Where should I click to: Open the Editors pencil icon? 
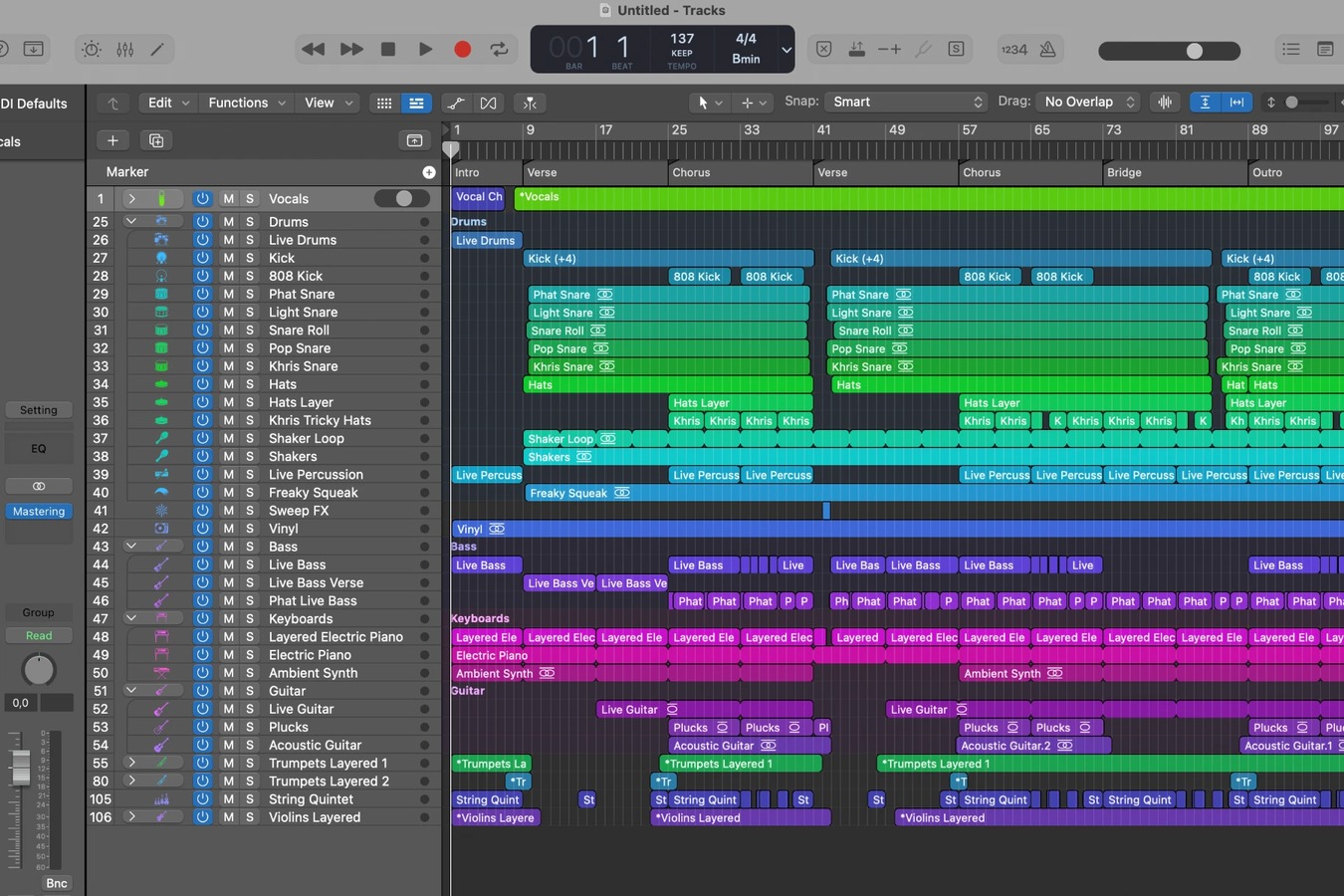click(x=157, y=49)
